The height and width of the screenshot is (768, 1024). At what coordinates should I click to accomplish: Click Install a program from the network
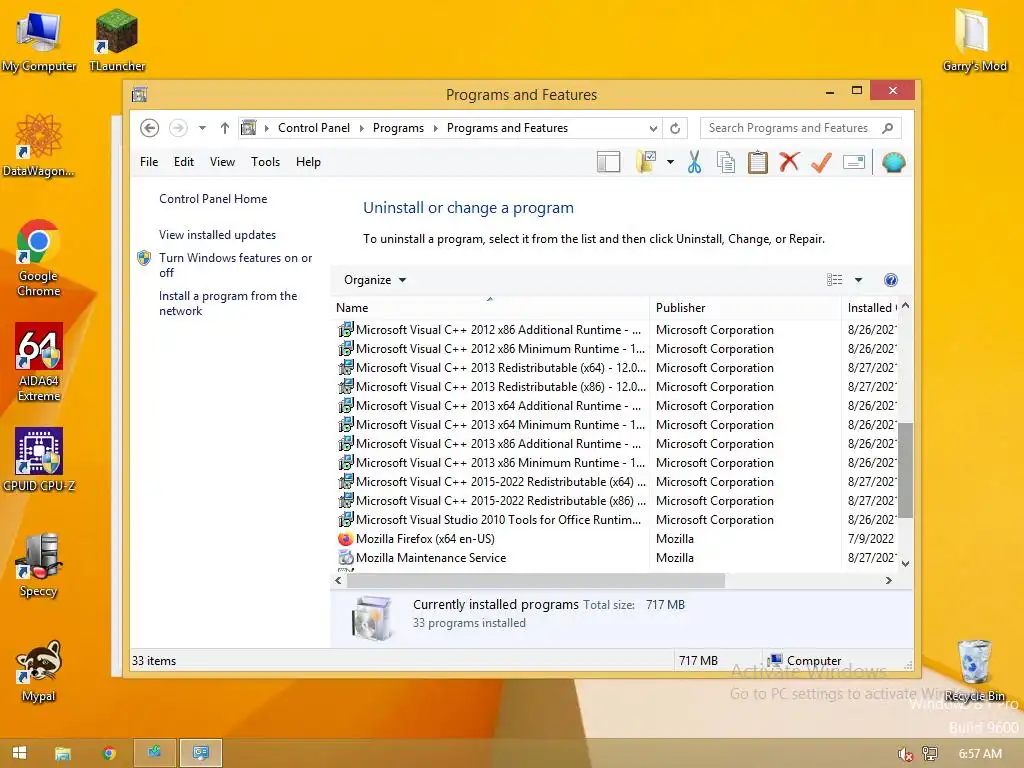tap(228, 303)
